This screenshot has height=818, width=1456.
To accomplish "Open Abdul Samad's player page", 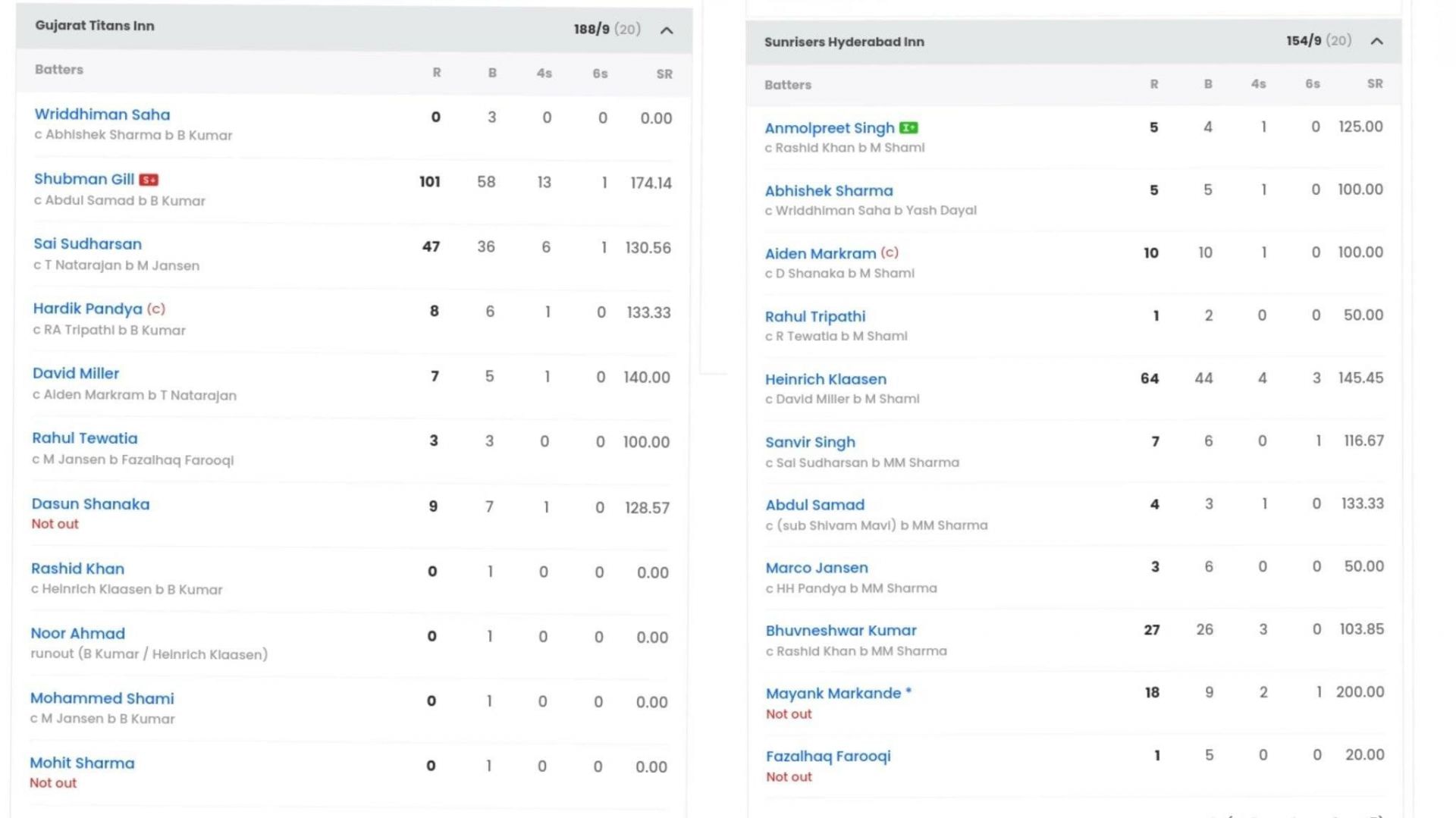I will [x=814, y=505].
